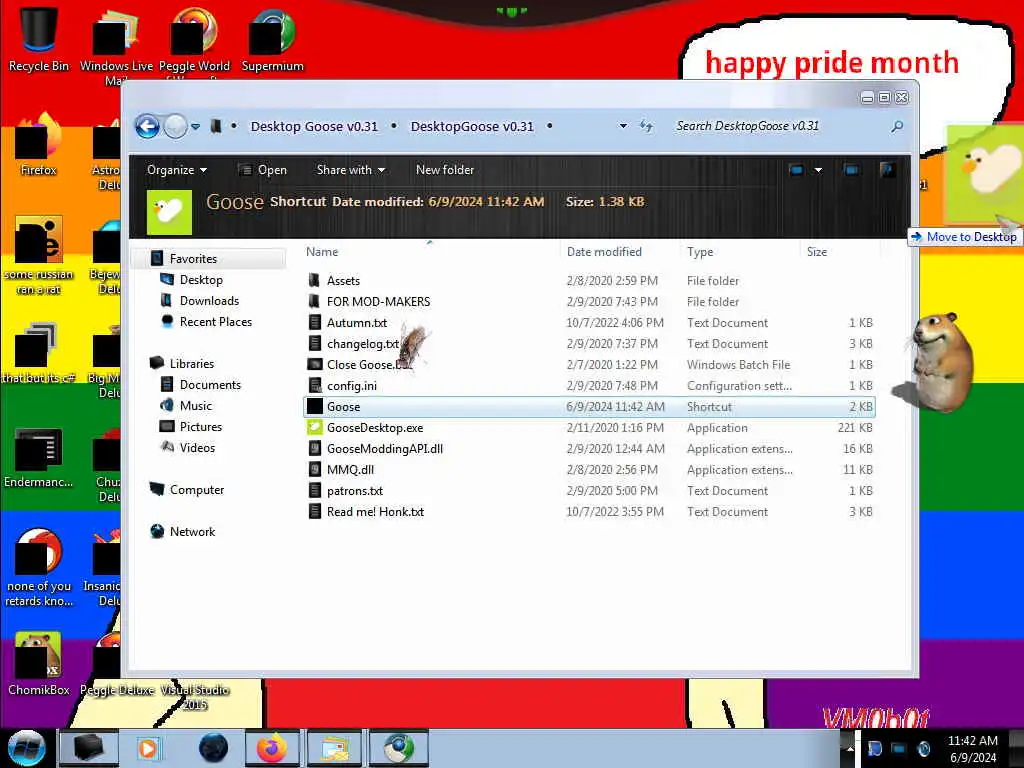Select the Goose shortcut row
1024x768 pixels.
point(589,406)
